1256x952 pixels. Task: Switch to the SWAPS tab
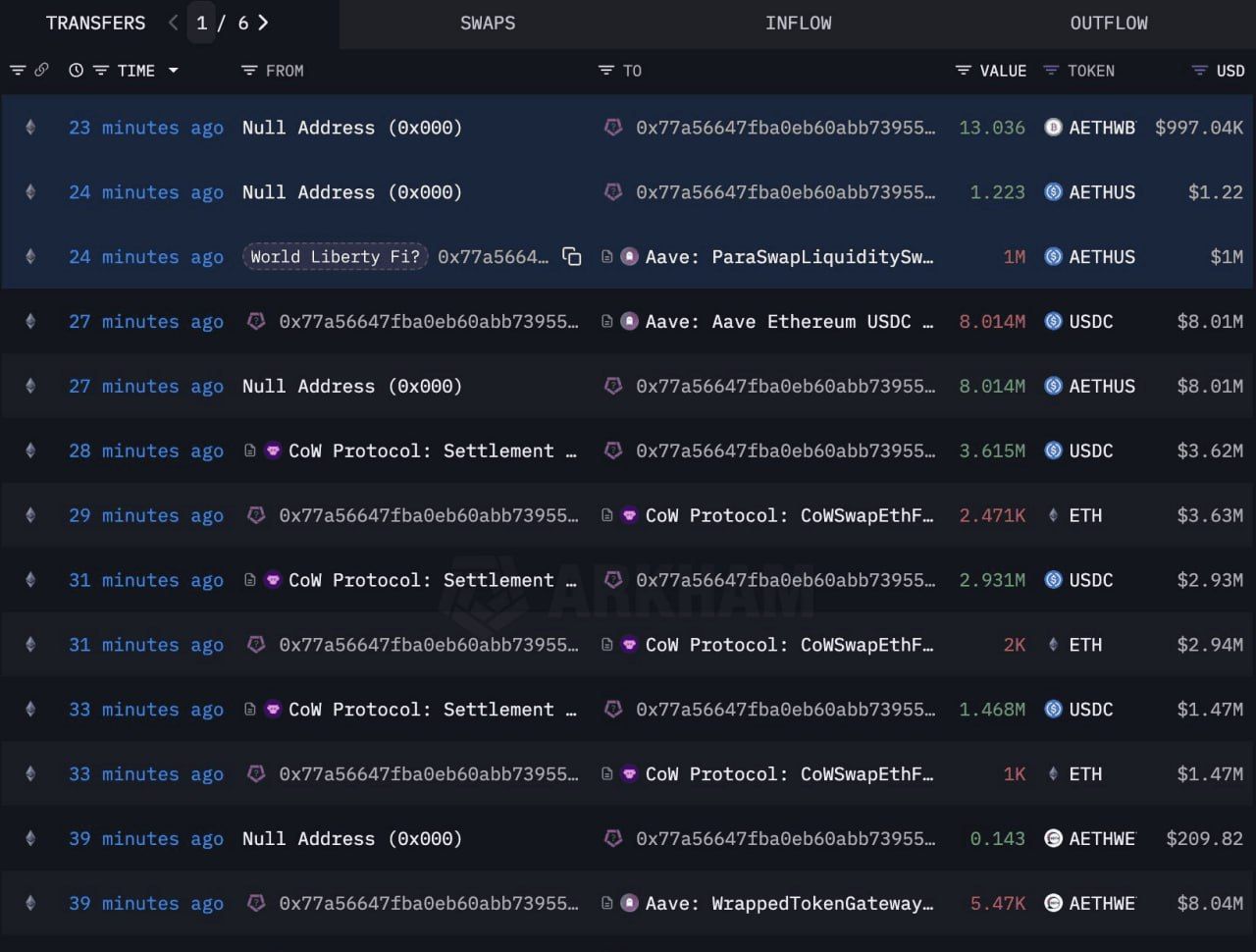pos(488,23)
